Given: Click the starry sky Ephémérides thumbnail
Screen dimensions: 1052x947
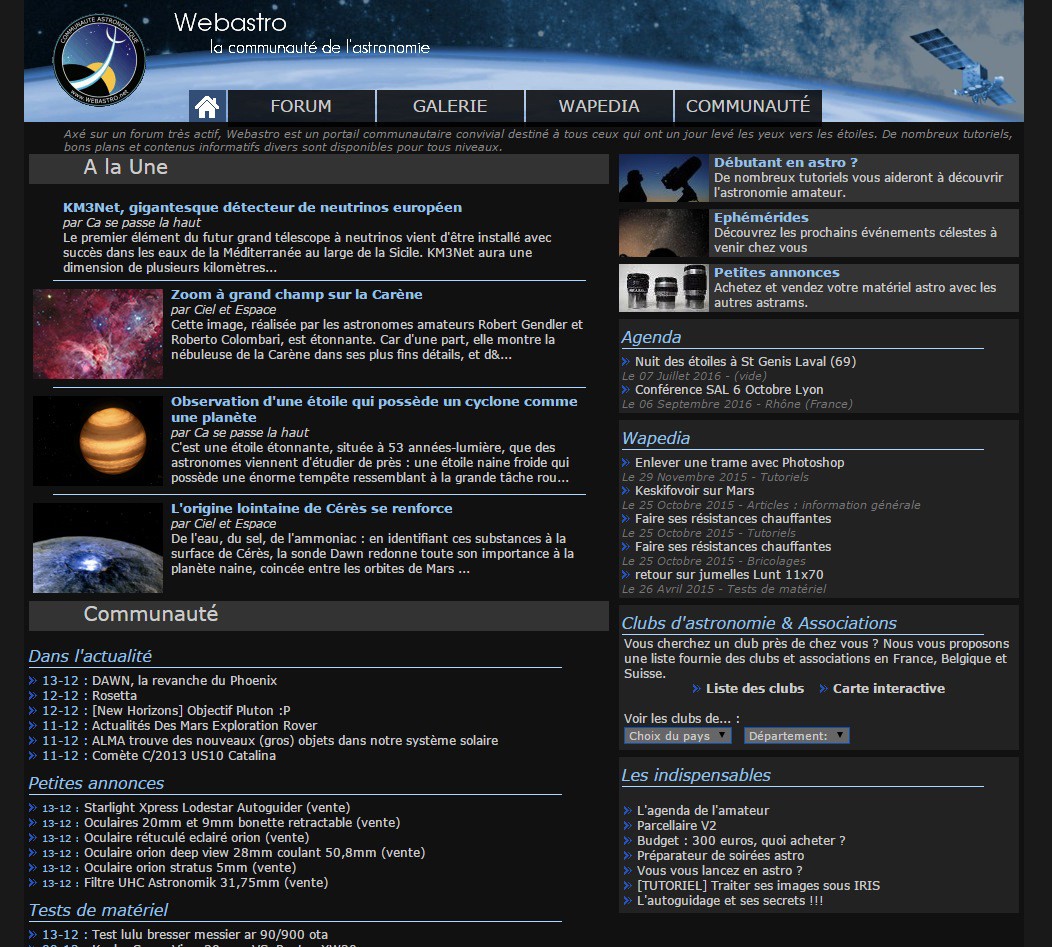Looking at the screenshot, I should click(664, 233).
